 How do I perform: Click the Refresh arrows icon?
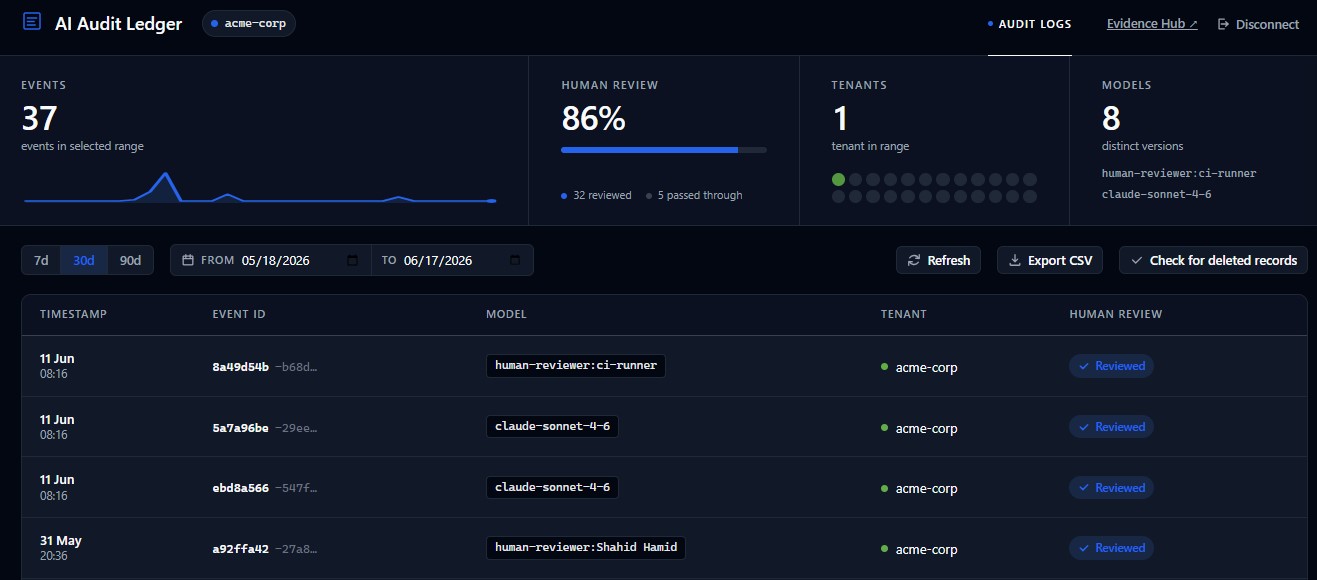click(x=914, y=260)
